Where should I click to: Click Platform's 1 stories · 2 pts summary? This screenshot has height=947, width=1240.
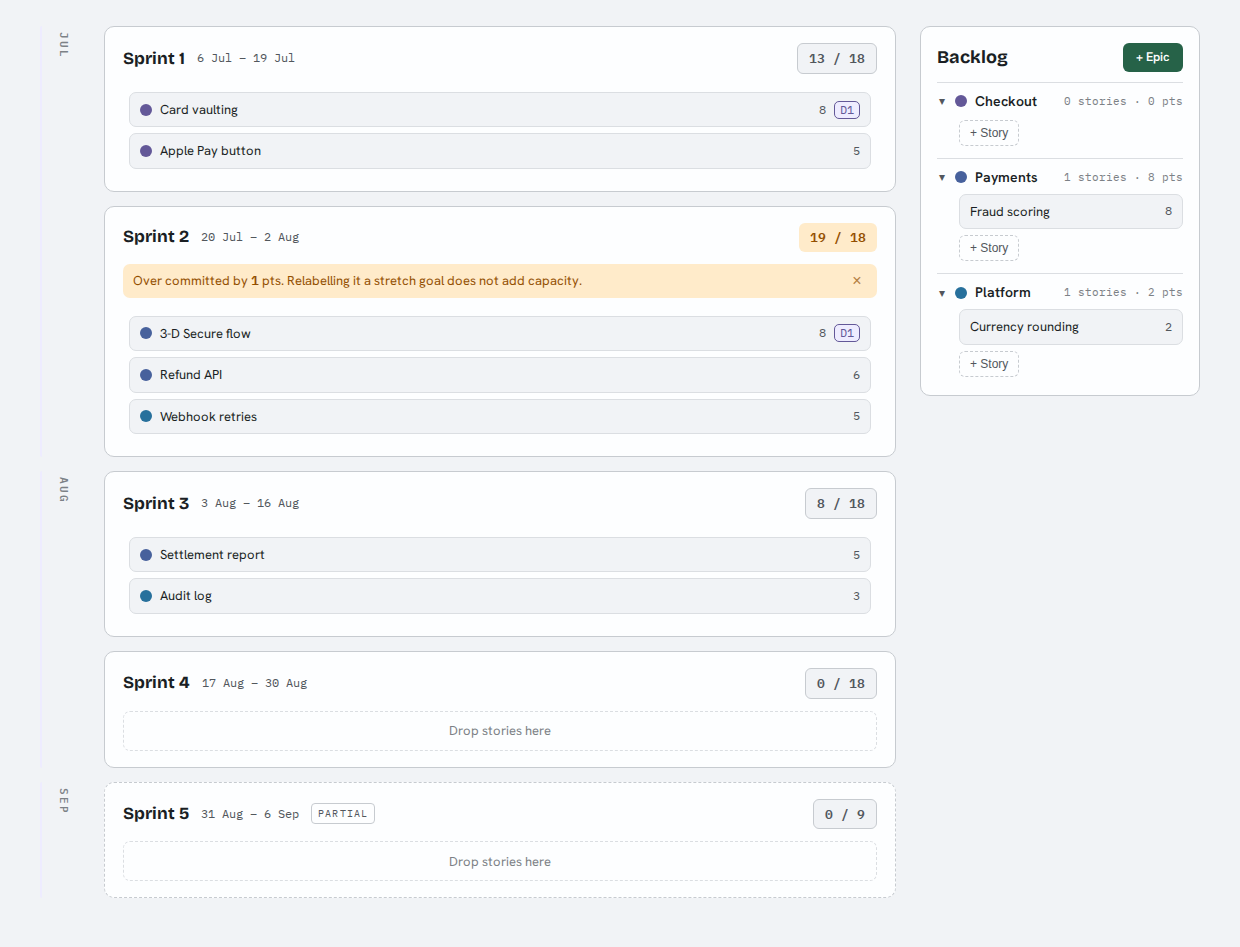pos(1123,293)
